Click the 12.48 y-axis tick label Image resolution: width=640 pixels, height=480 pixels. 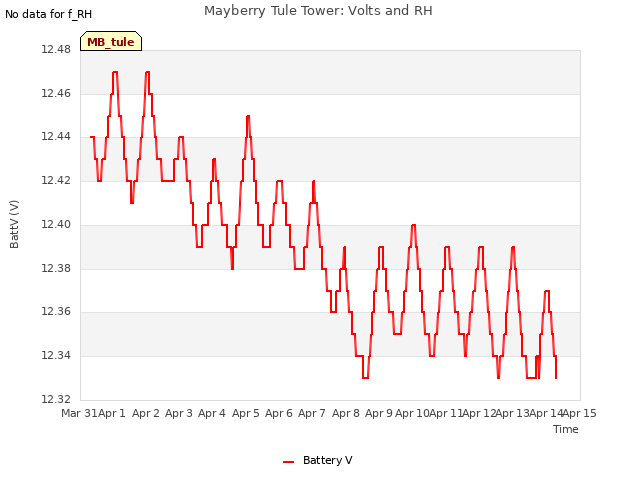[x=56, y=50]
